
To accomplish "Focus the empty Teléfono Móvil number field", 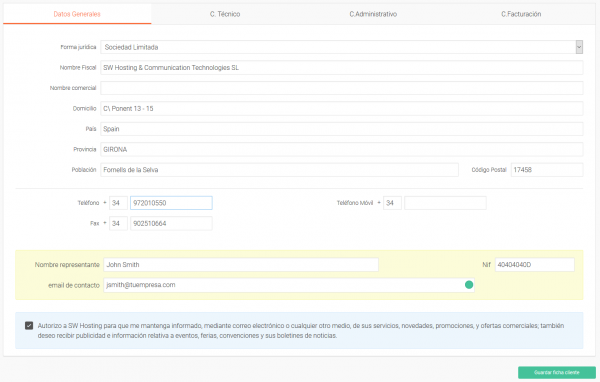I will pos(445,203).
